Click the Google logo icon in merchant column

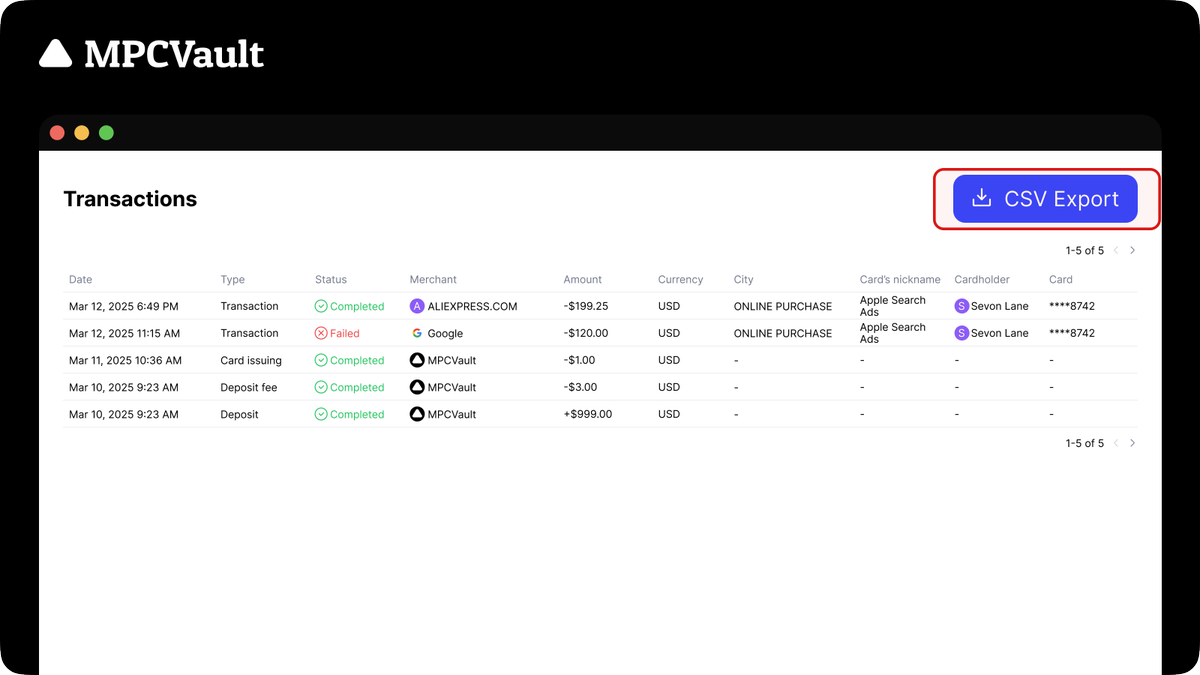(x=417, y=333)
